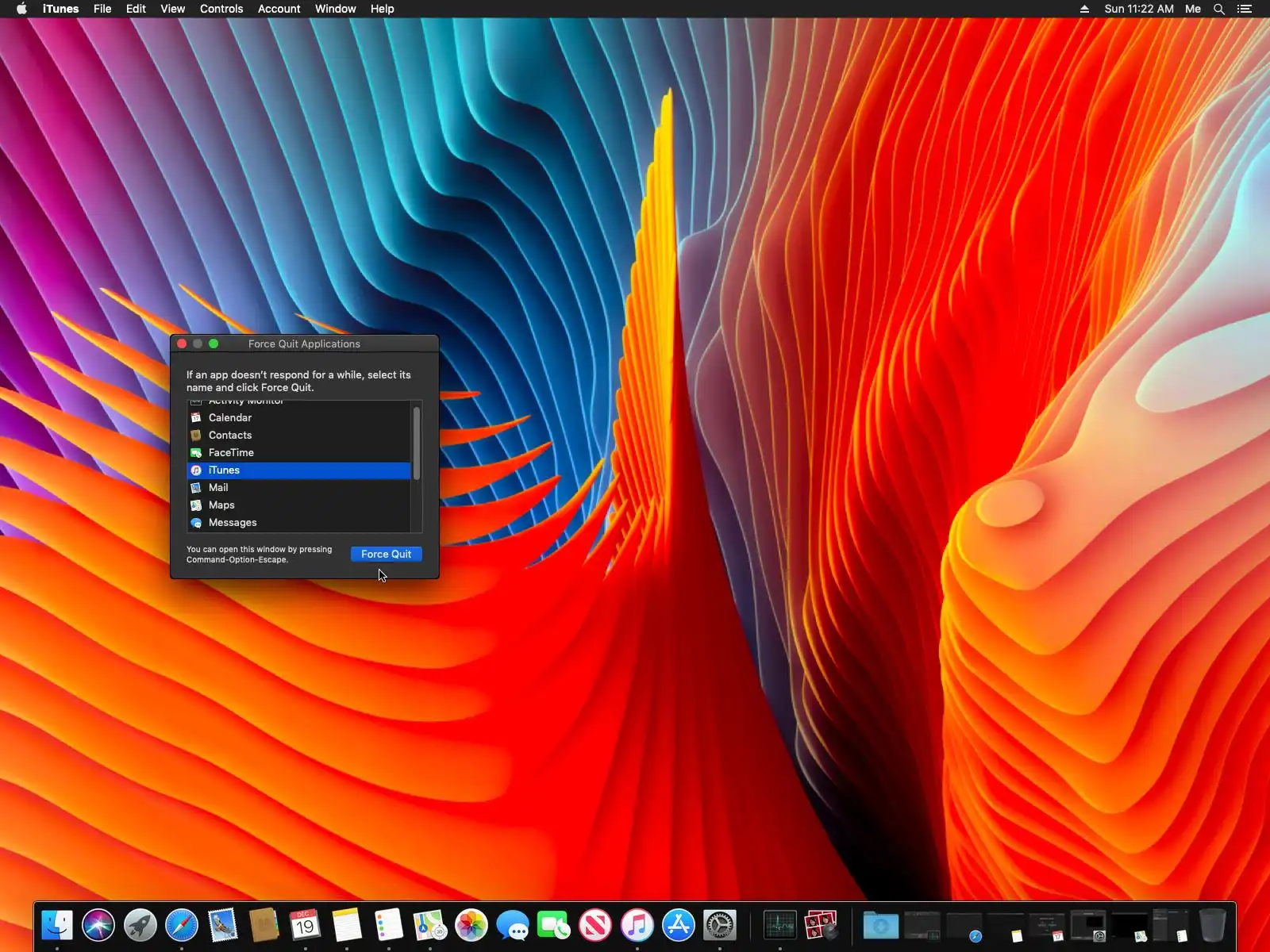Restore minimized Maps window from Dock
The height and width of the screenshot is (952, 1270).
(1130, 925)
